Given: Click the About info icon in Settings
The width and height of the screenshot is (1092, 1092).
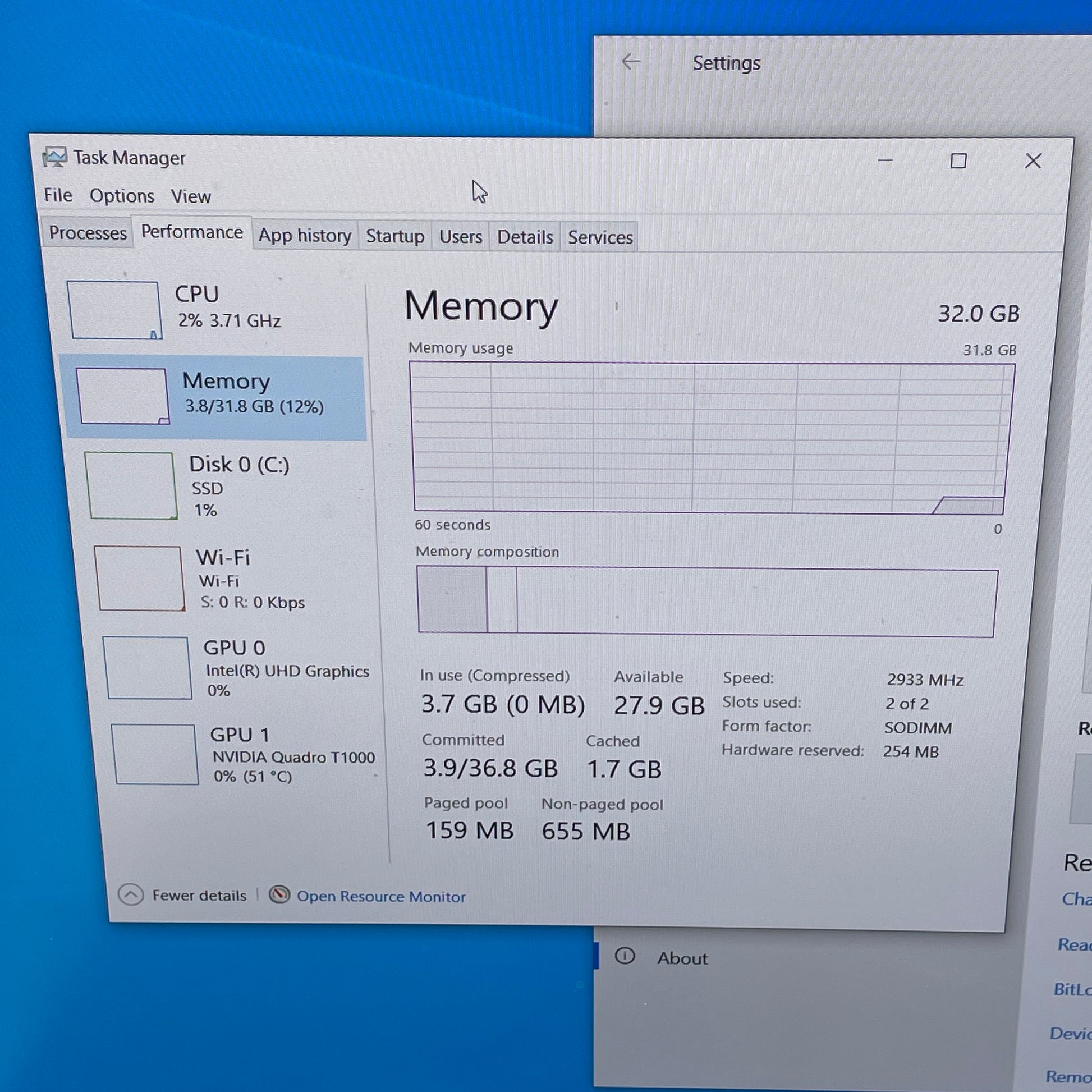Looking at the screenshot, I should point(625,956).
